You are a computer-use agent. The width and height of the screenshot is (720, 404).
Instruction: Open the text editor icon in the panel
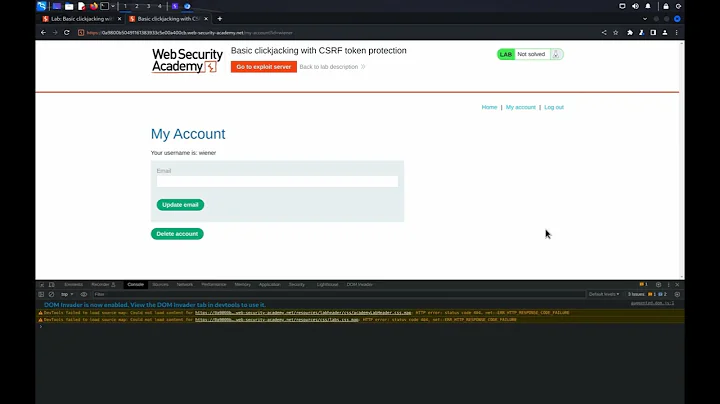coord(81,6)
